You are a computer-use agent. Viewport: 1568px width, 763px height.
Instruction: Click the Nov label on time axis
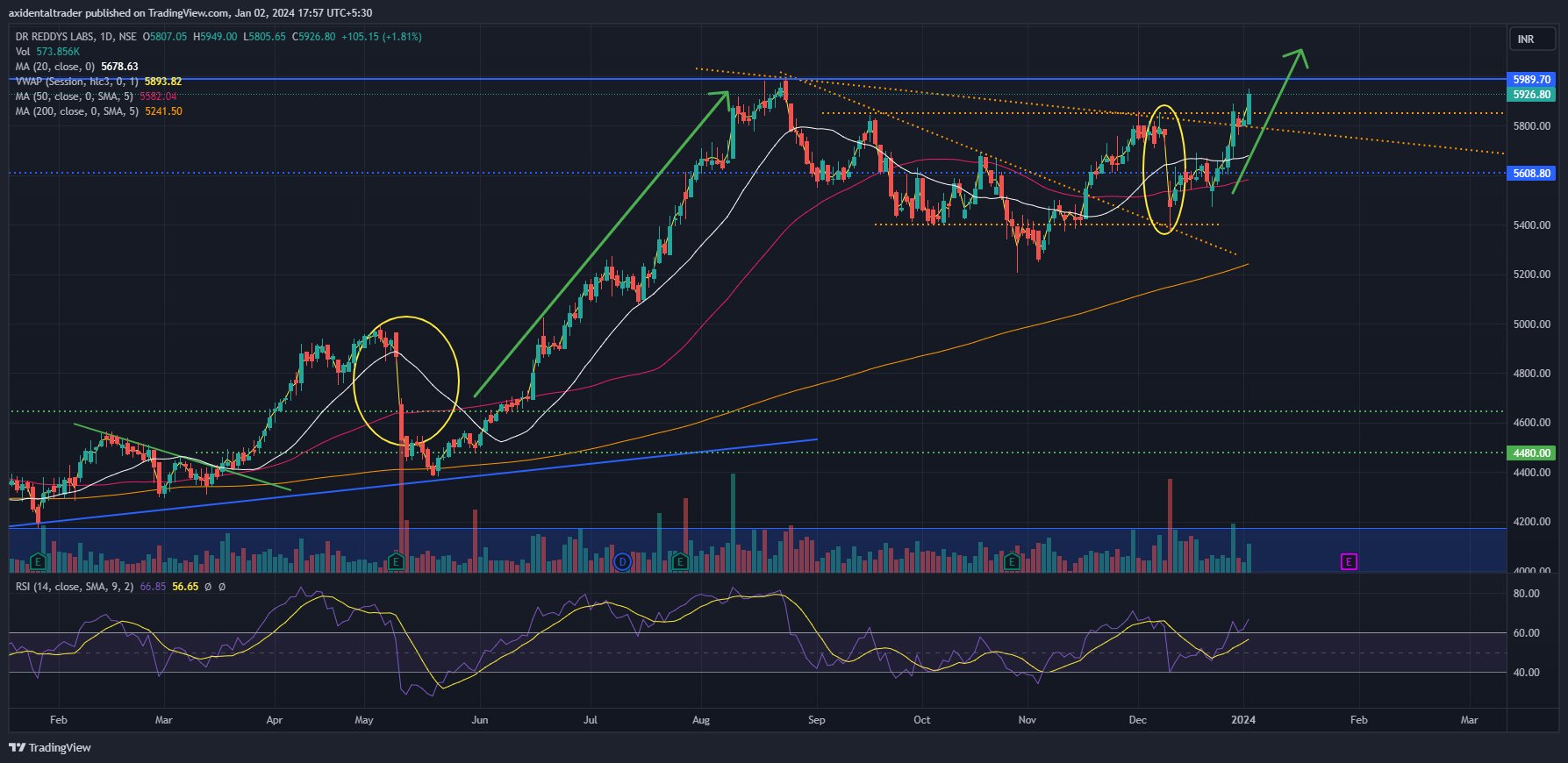pos(1027,720)
